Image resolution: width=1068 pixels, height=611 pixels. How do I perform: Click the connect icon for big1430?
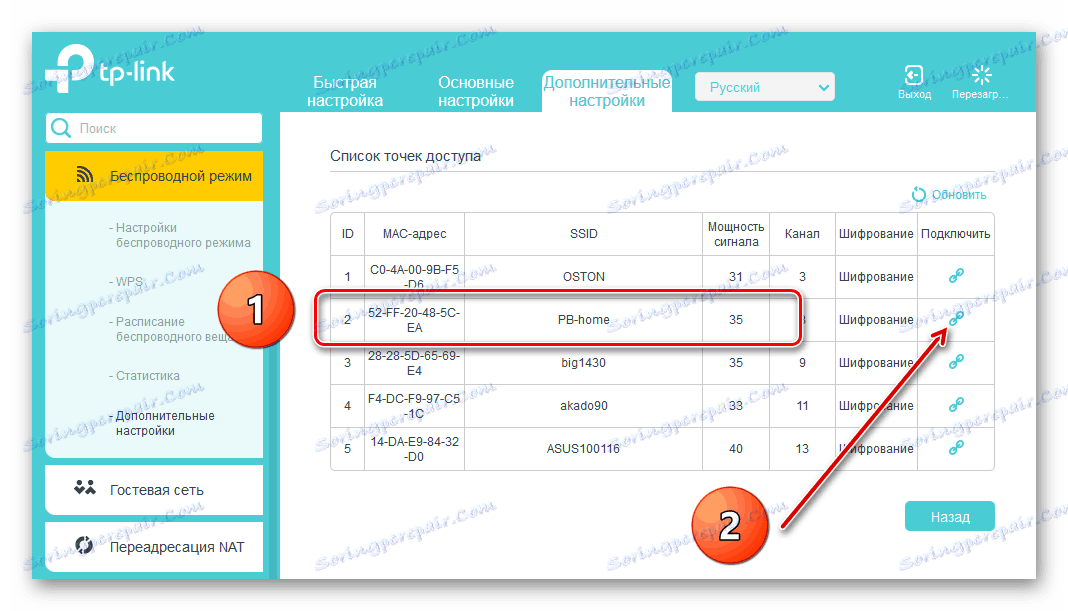[x=956, y=362]
